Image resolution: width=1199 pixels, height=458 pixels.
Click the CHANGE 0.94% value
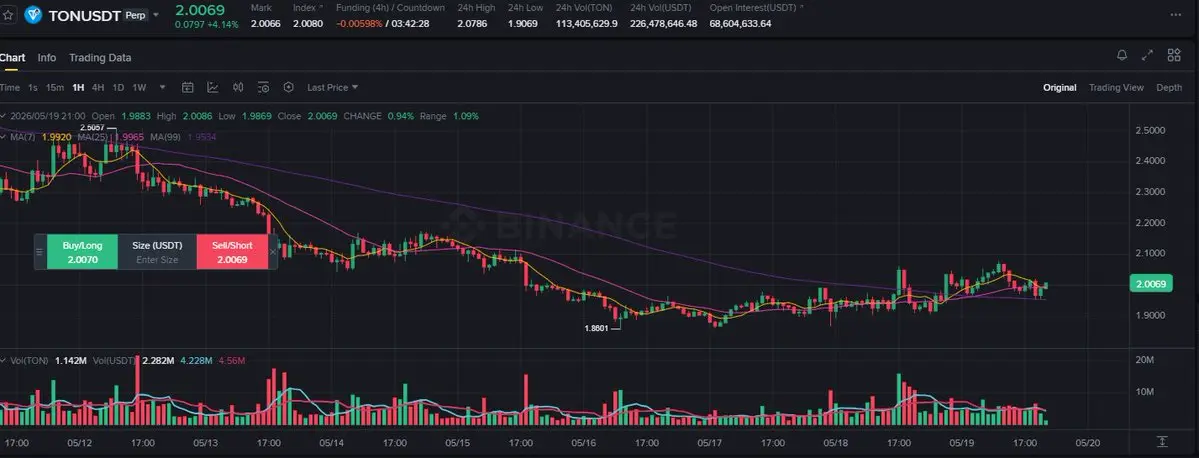pyautogui.click(x=400, y=116)
